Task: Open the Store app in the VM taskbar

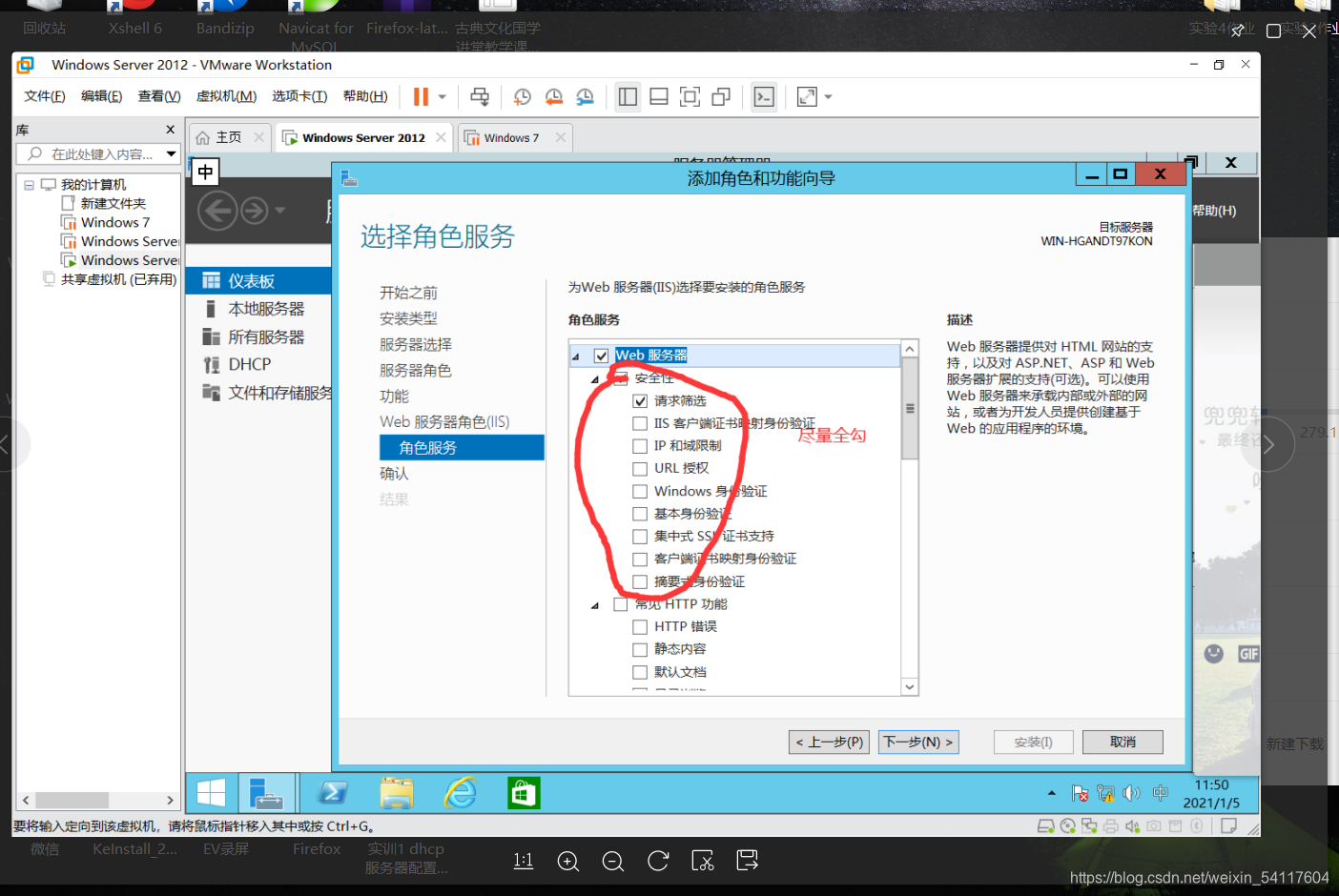Action: 523,793
